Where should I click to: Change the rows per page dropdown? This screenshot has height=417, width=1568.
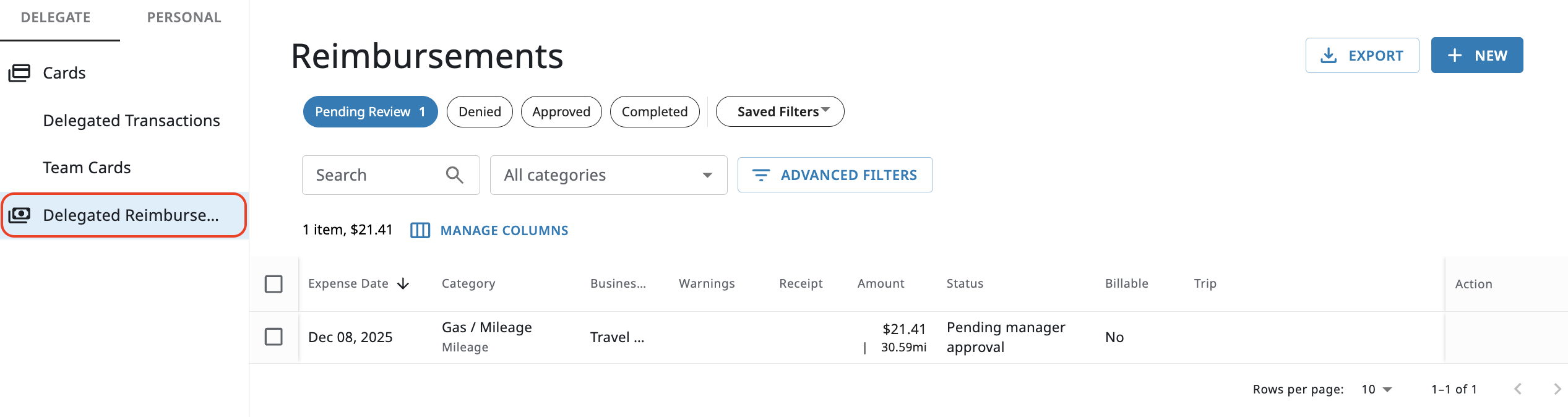pyautogui.click(x=1376, y=389)
